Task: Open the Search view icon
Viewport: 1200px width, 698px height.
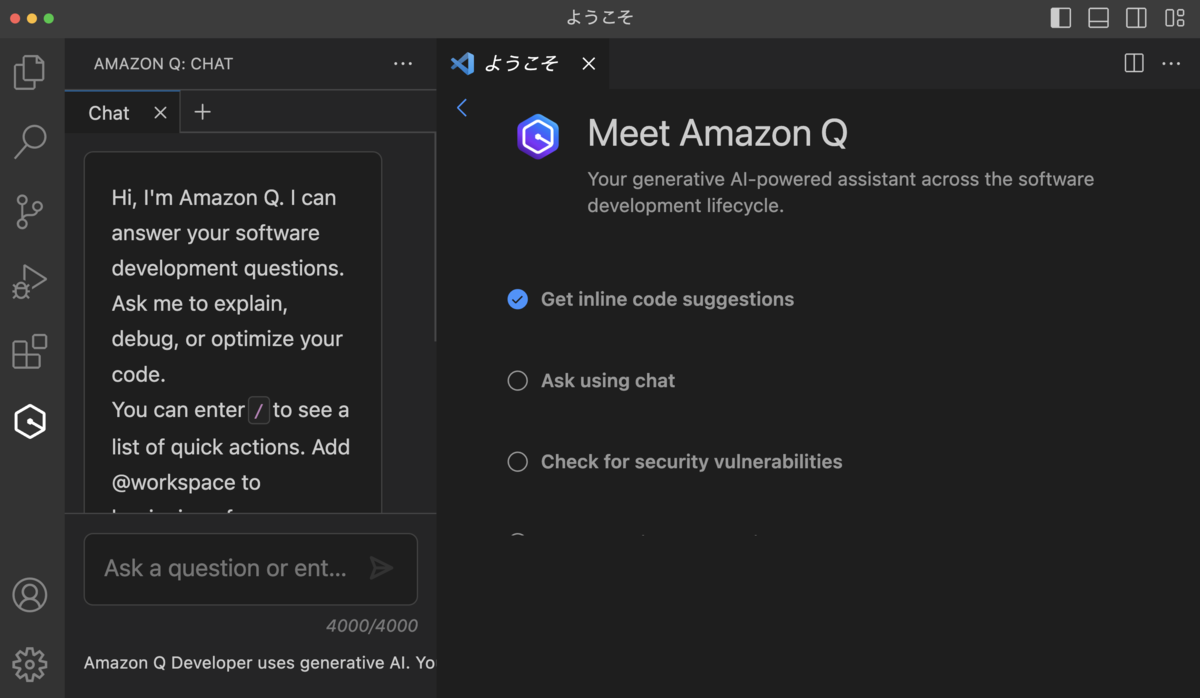Action: click(30, 142)
